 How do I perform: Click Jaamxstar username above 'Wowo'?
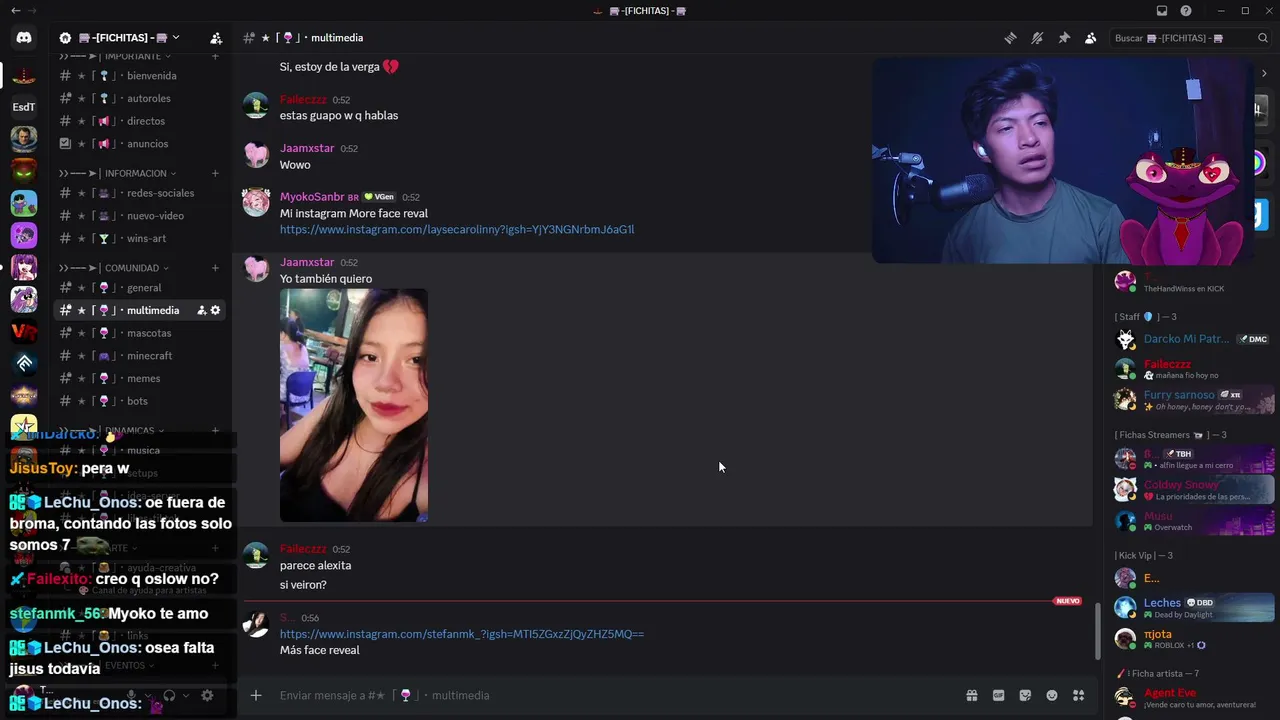click(307, 148)
